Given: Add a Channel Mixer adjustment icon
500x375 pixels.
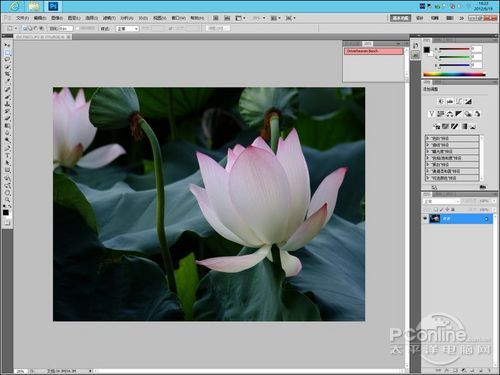Looking at the screenshot, I should point(477,114).
